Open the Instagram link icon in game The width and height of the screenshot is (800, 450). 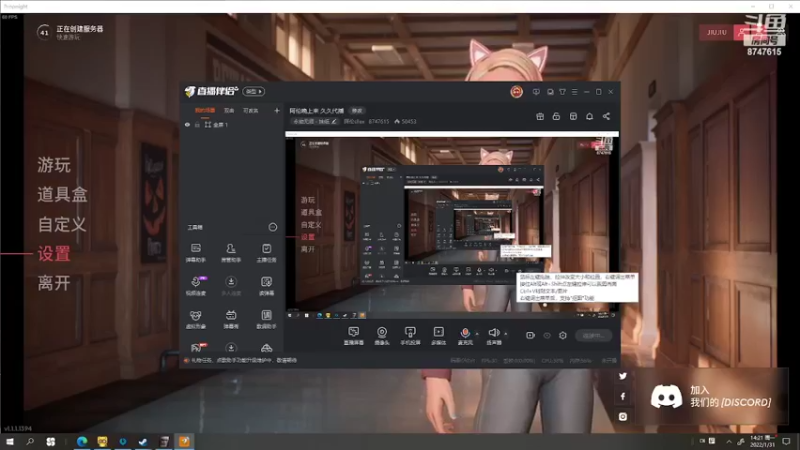622,416
